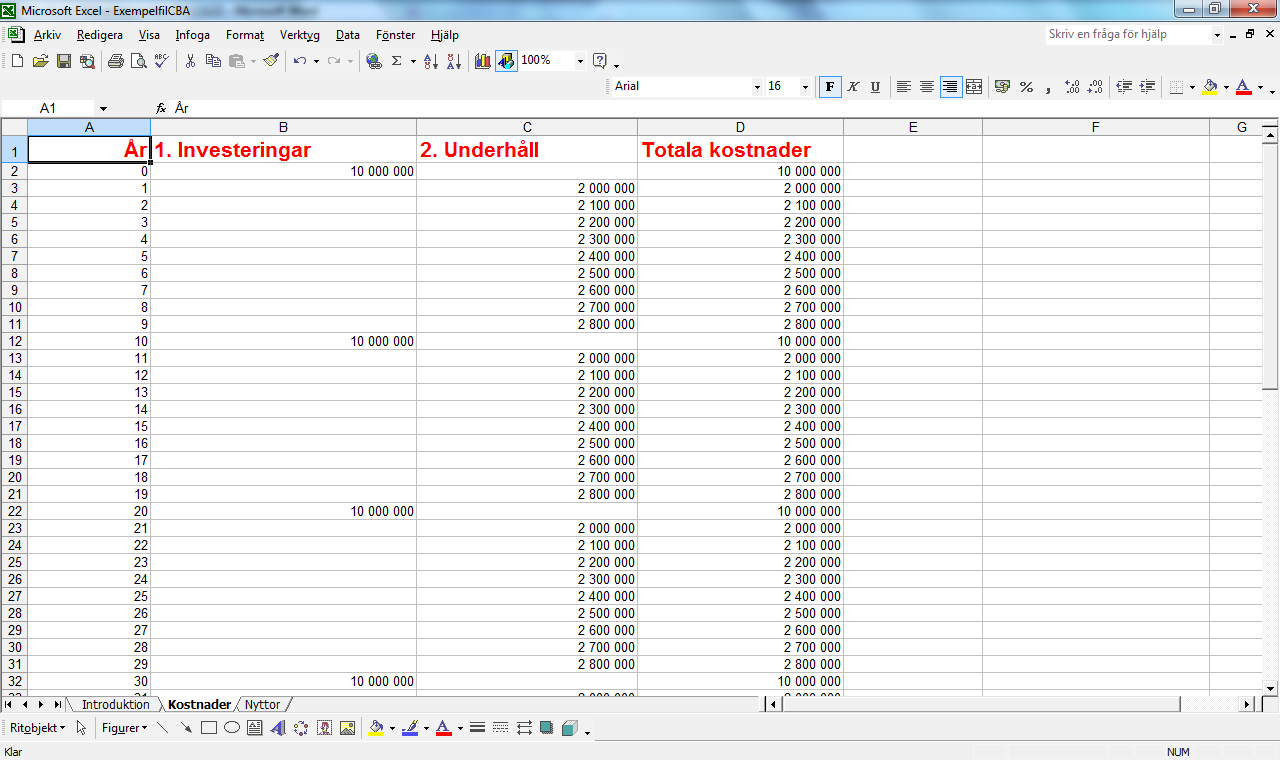Copy the selected cells
Viewport: 1280px width, 760px height.
pyautogui.click(x=213, y=61)
